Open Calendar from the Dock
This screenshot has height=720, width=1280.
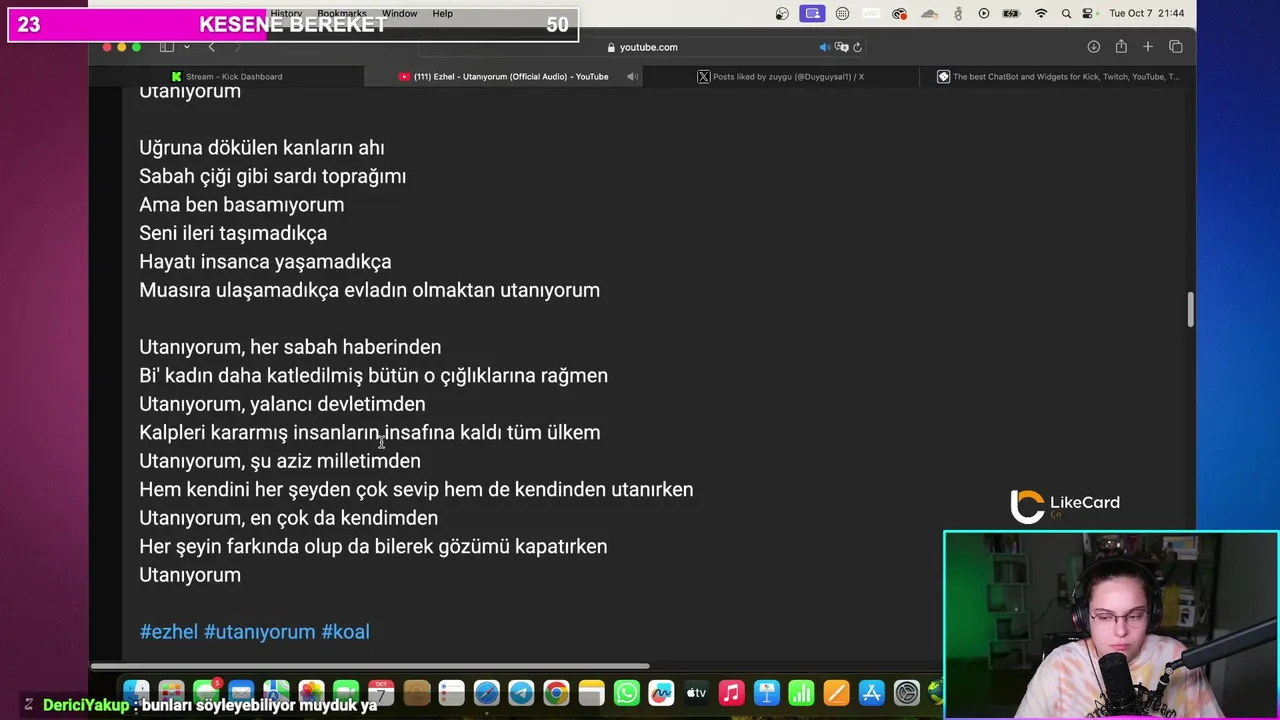381,692
